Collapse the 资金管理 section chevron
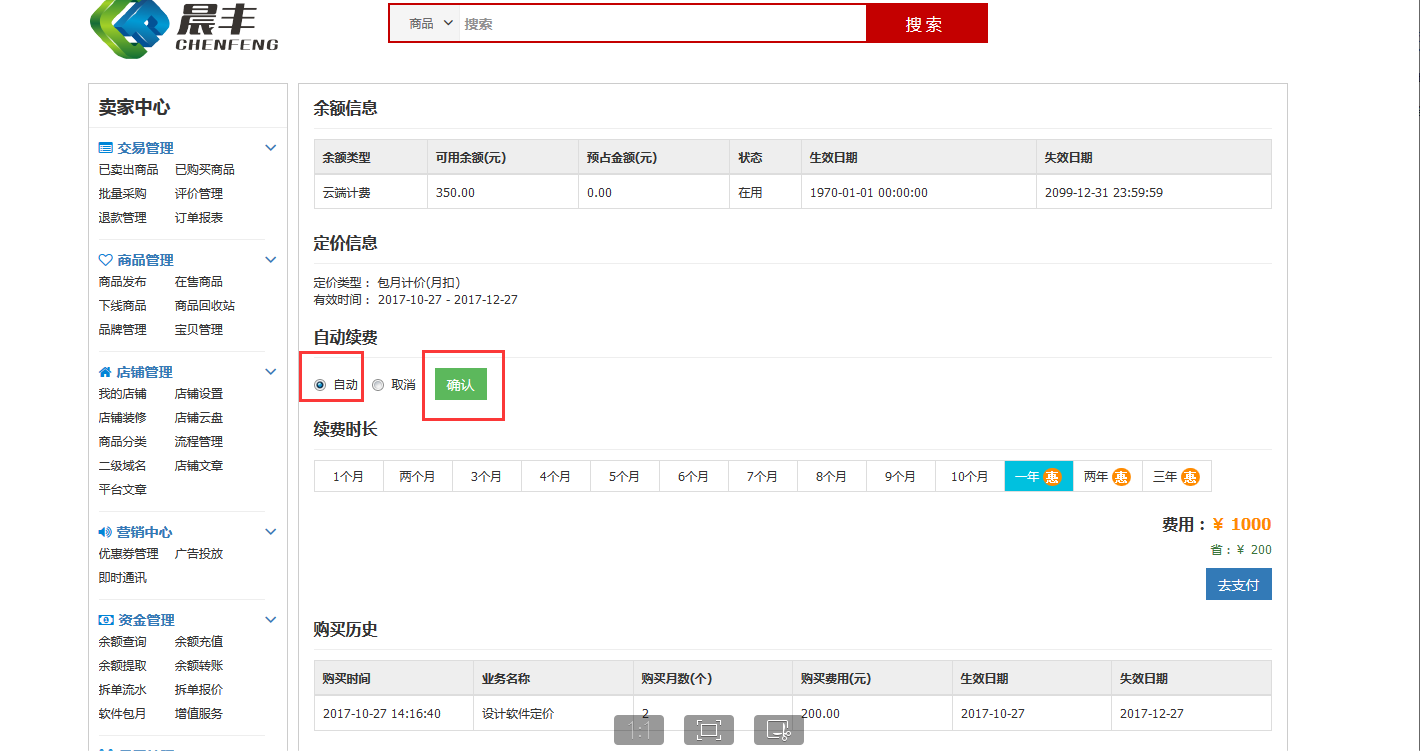The height and width of the screenshot is (751, 1420). (x=270, y=620)
